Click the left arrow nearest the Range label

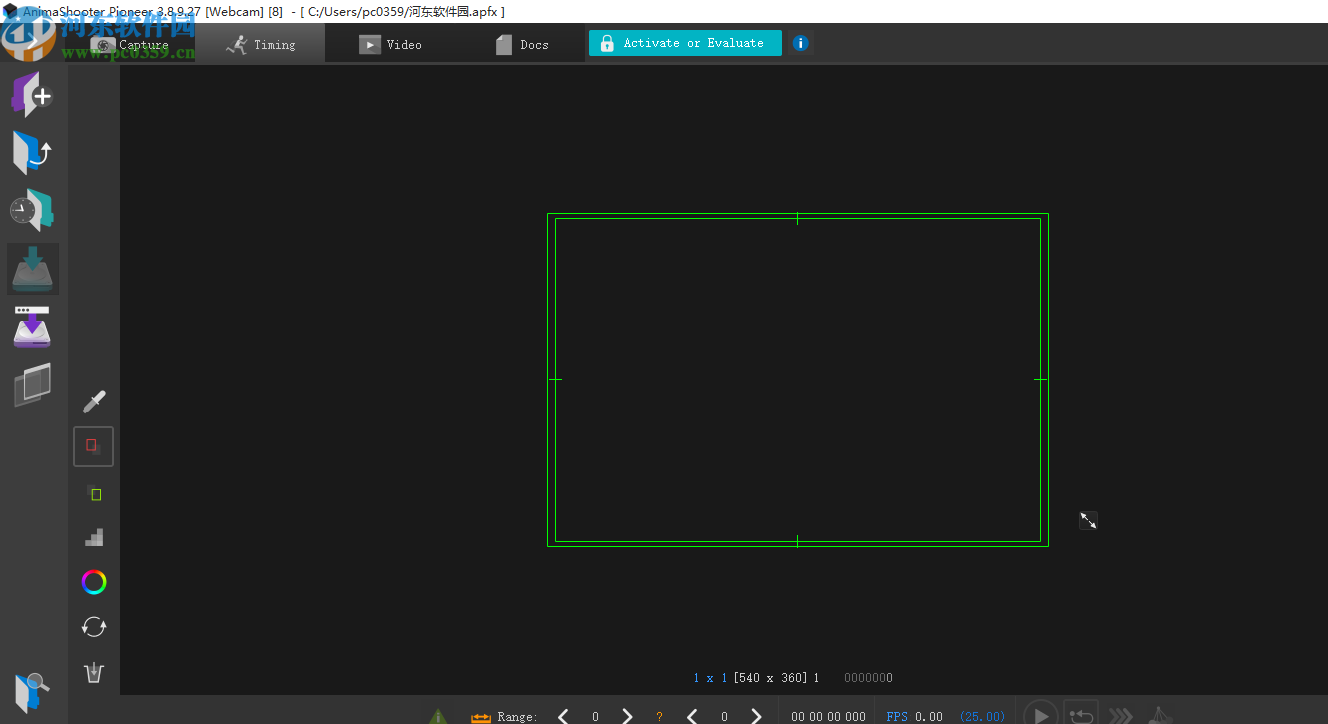point(563,716)
